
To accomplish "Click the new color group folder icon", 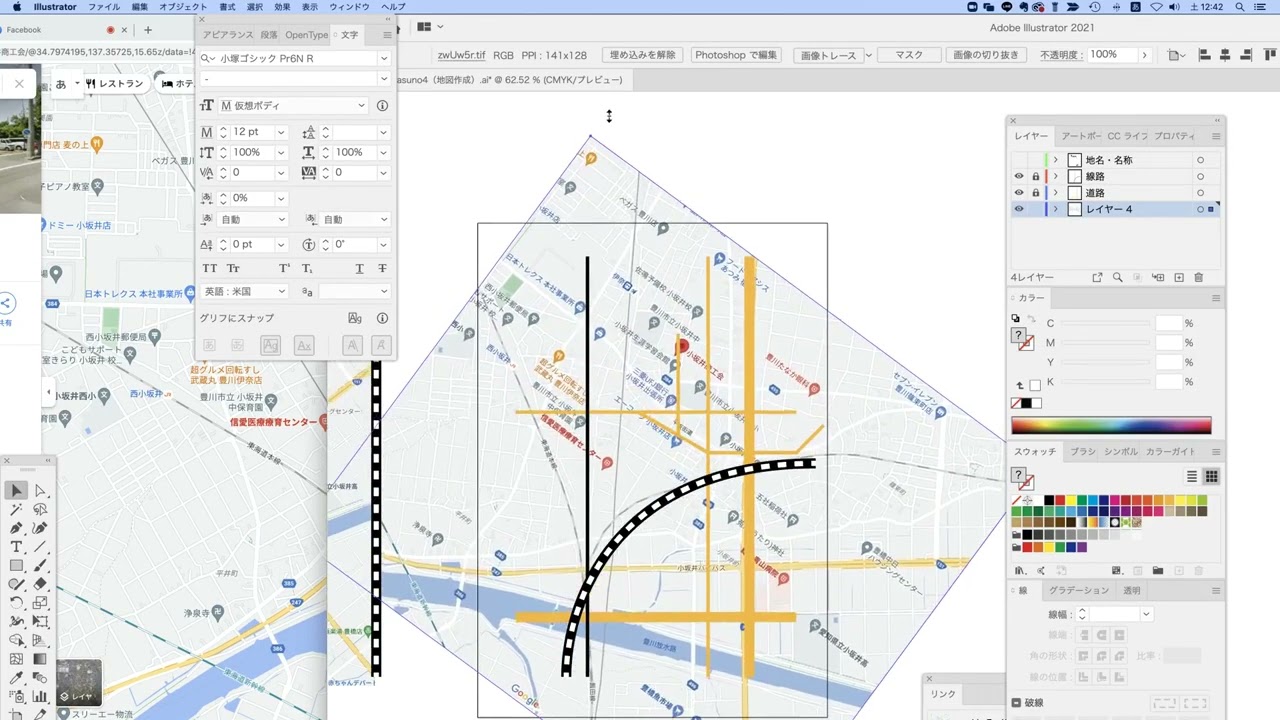I will point(1157,570).
